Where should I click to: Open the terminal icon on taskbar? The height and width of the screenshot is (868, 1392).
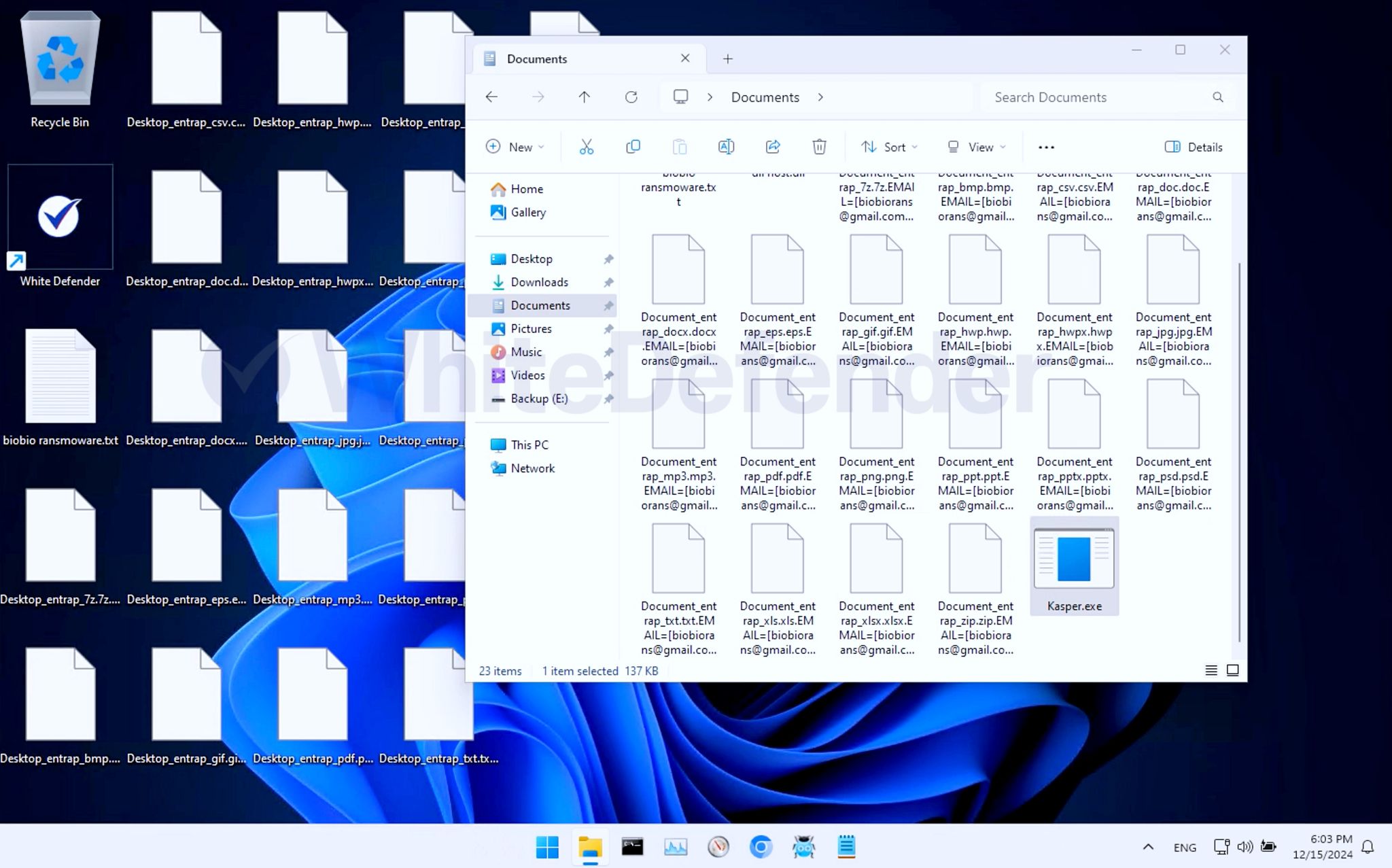[633, 847]
